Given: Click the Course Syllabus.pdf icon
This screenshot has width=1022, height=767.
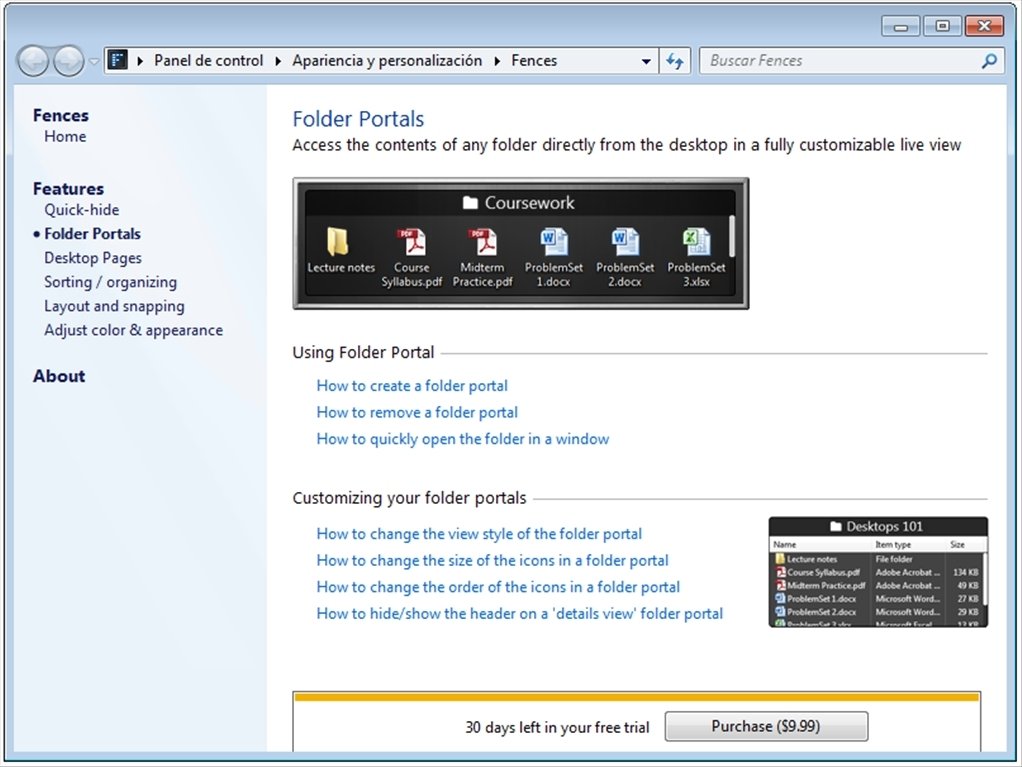Looking at the screenshot, I should 411,242.
